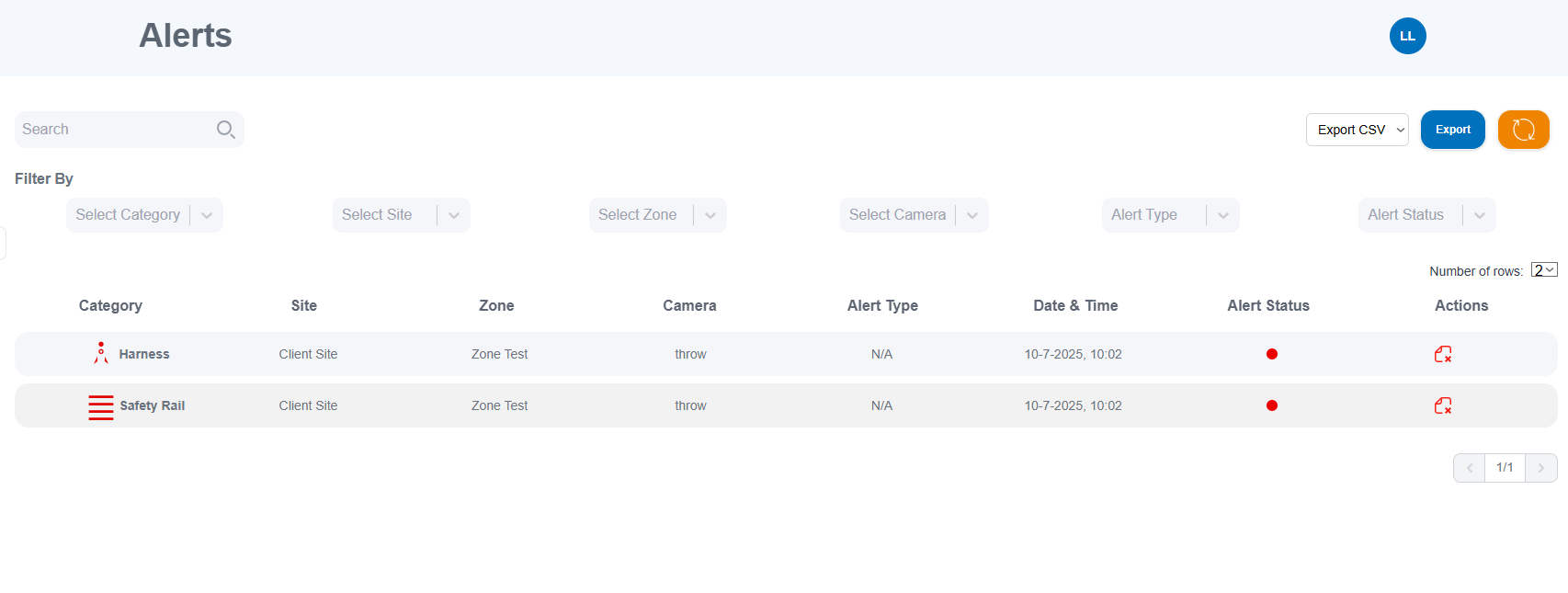Viewport: 1568px width, 593px height.
Task: Change the Number of rows selector
Action: click(x=1544, y=270)
